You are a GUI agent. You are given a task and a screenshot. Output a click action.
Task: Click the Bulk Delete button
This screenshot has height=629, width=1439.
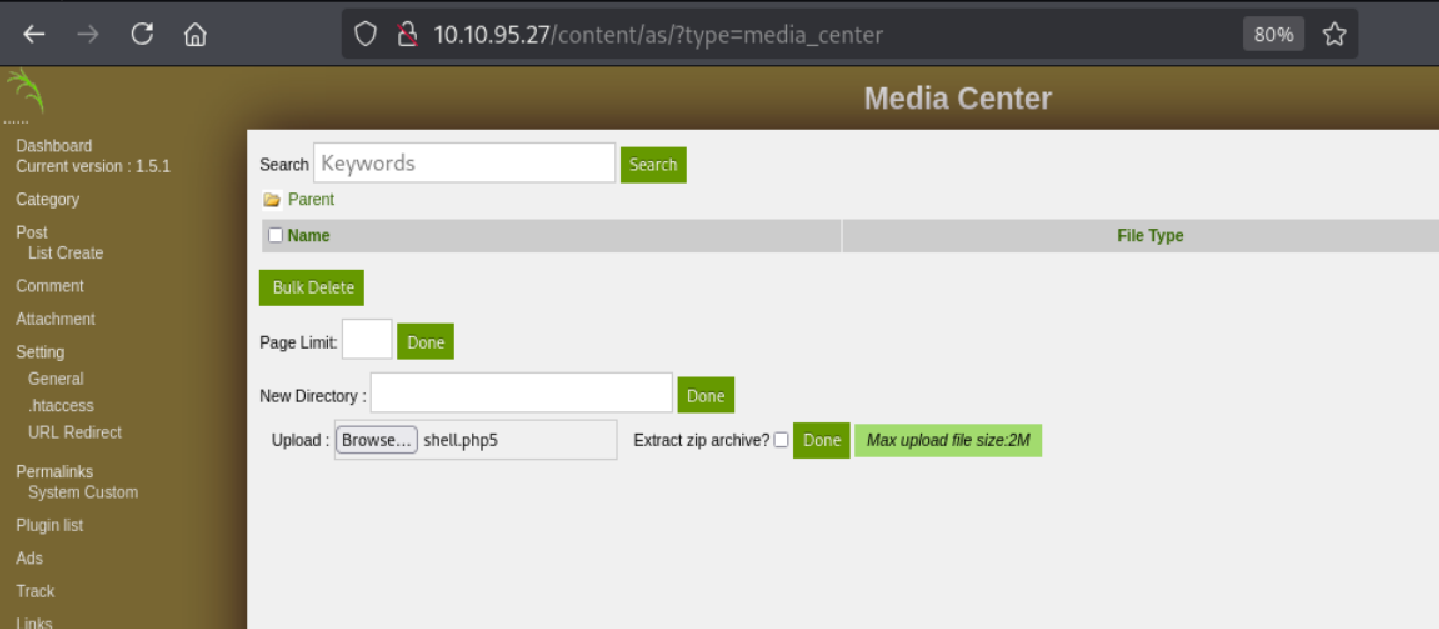coord(311,287)
